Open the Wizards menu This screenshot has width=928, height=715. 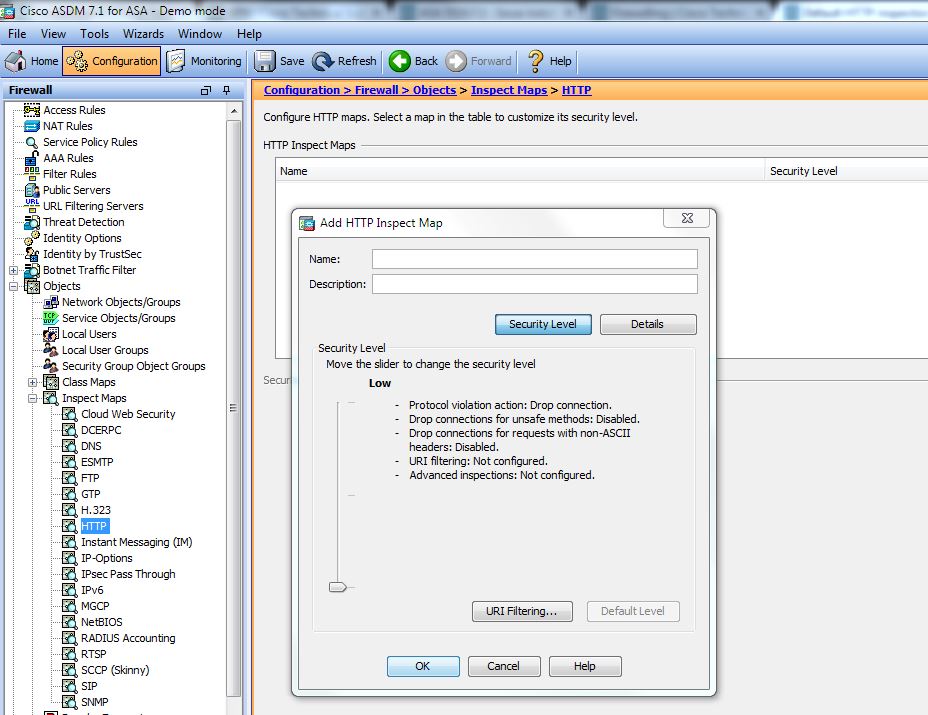pos(143,34)
